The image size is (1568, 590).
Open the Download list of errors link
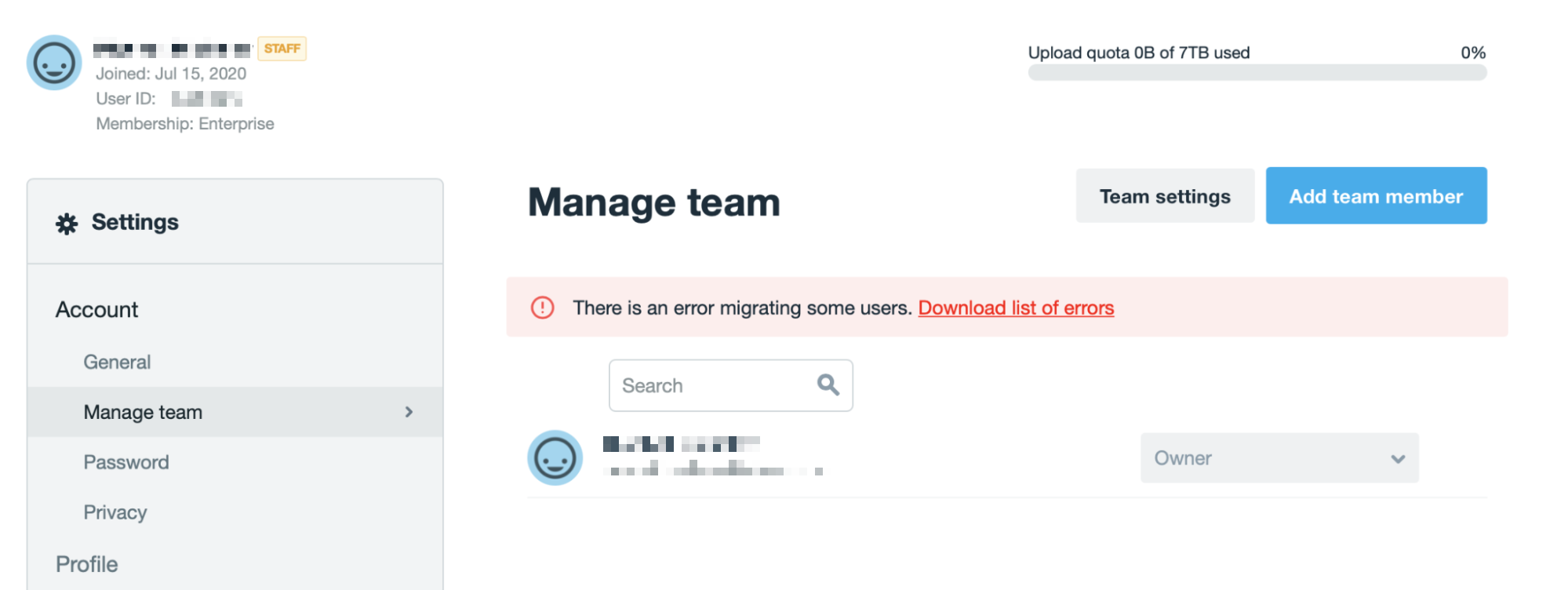[x=1015, y=308]
